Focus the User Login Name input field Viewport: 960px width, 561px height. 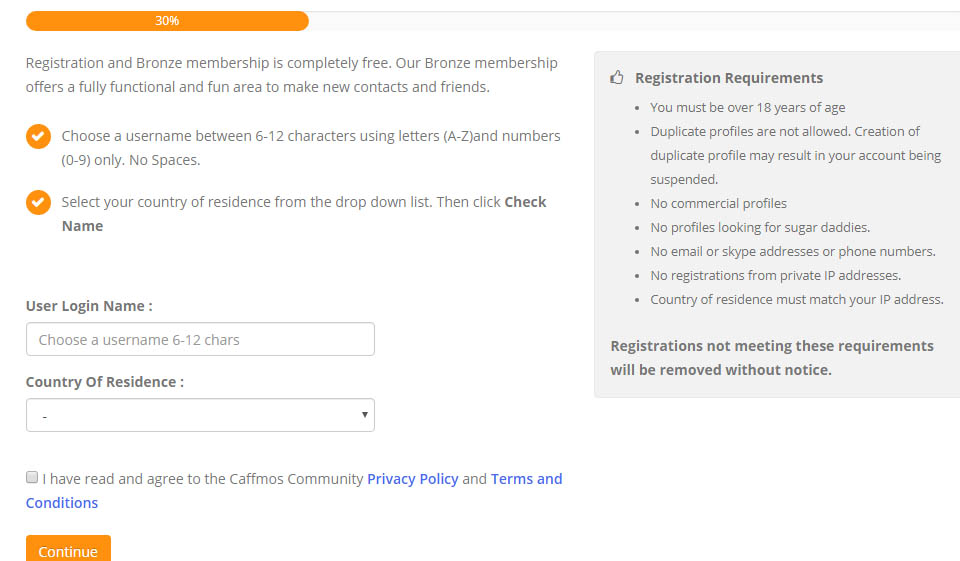click(200, 339)
